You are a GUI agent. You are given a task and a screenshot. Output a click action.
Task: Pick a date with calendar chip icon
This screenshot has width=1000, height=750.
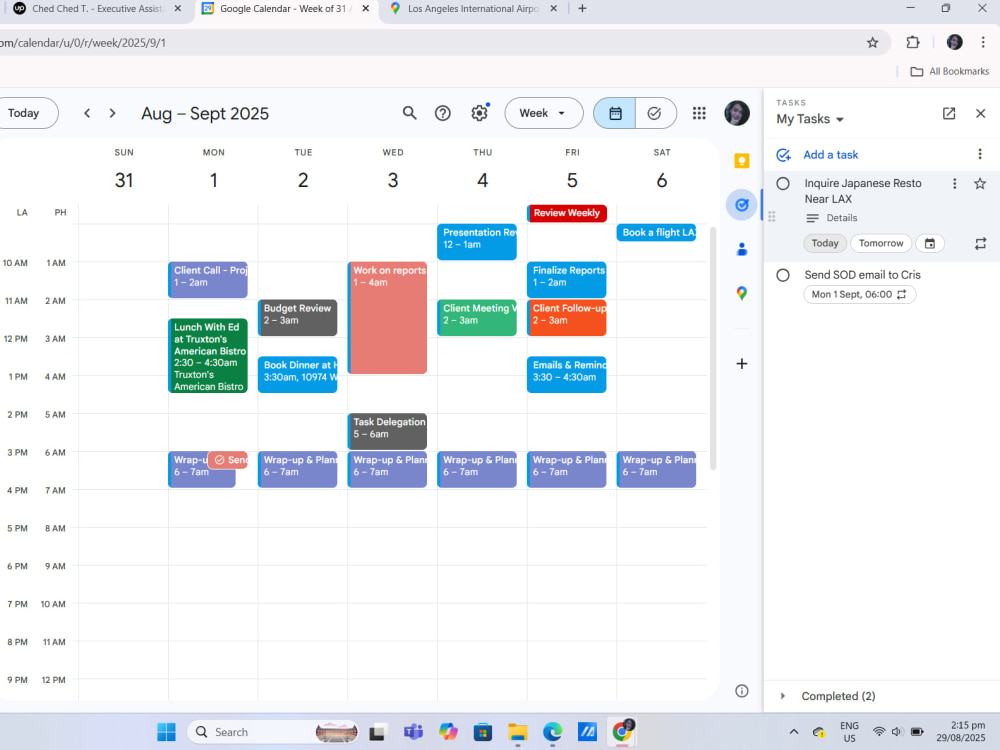coord(930,244)
